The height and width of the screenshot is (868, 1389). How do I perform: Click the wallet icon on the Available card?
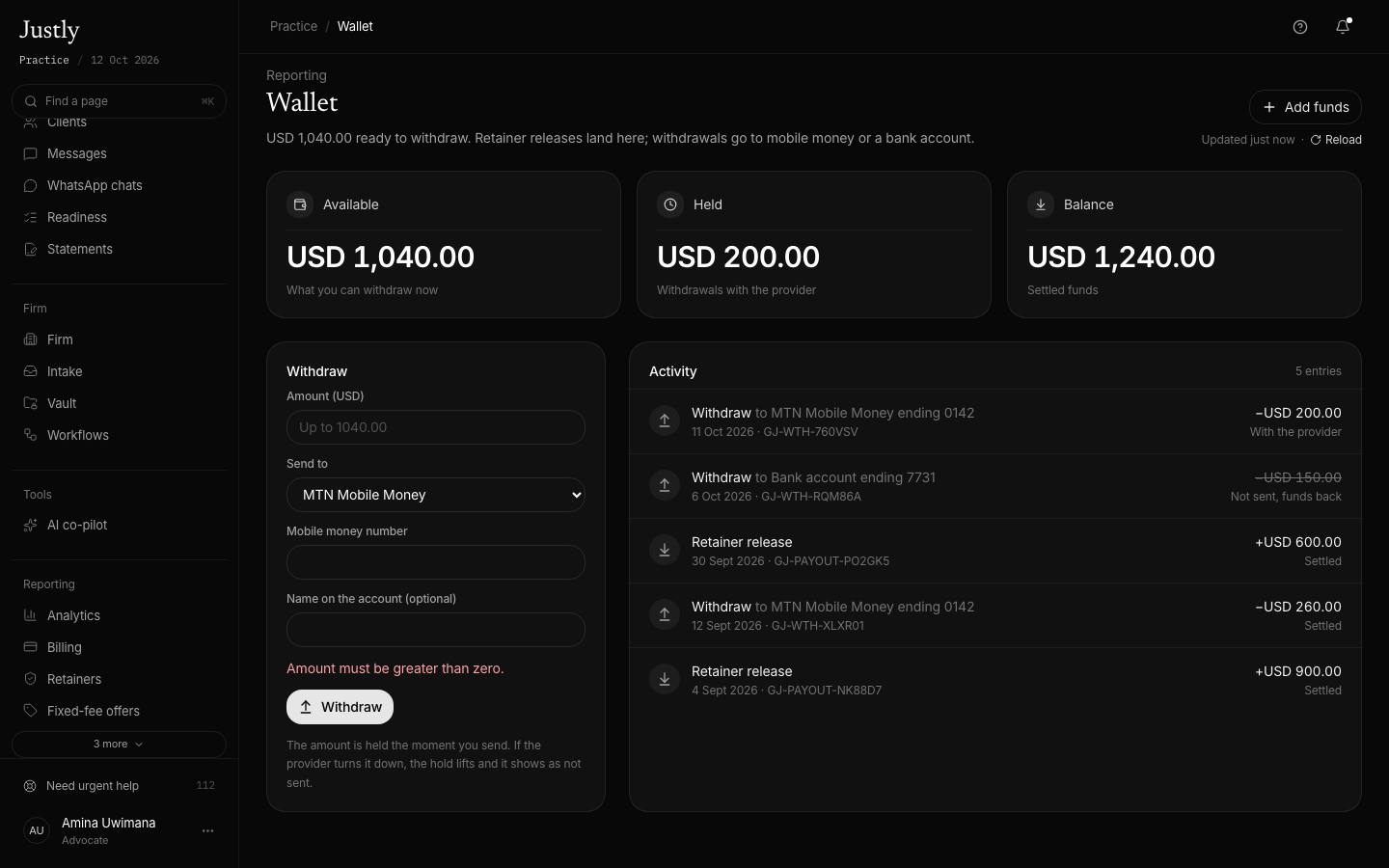click(x=300, y=204)
